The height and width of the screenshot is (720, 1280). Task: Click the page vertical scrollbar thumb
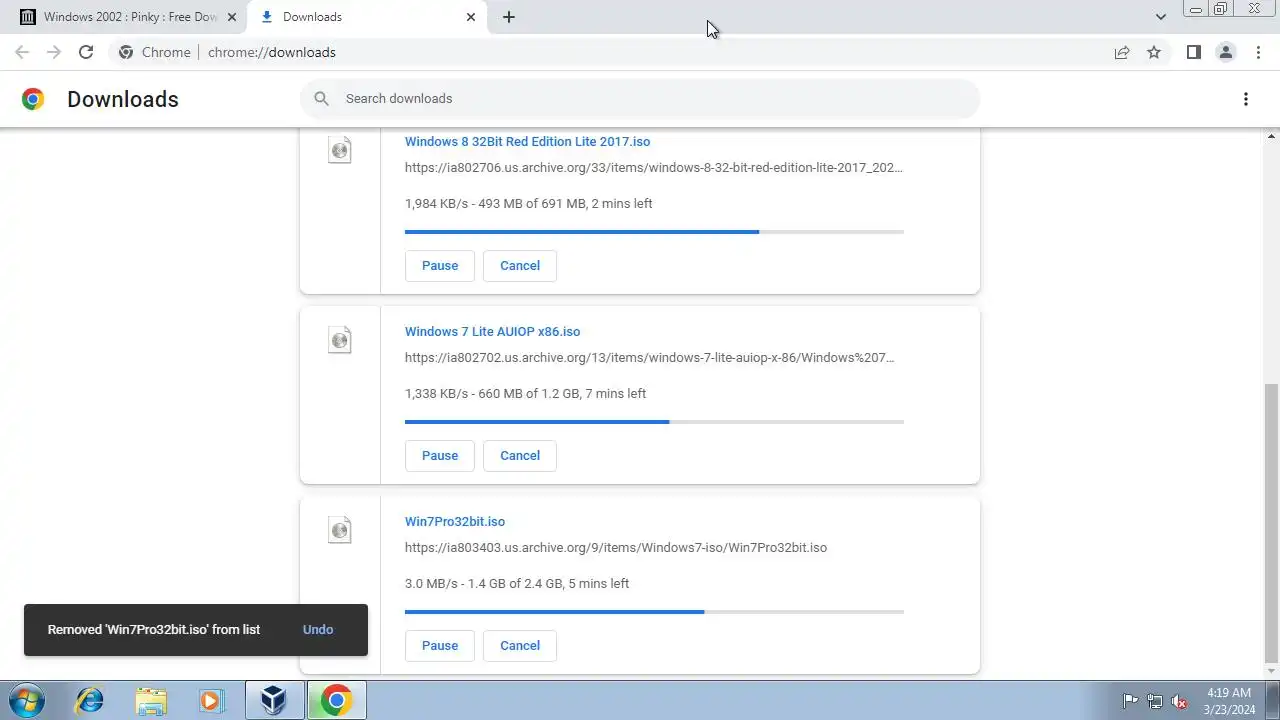click(1271, 523)
